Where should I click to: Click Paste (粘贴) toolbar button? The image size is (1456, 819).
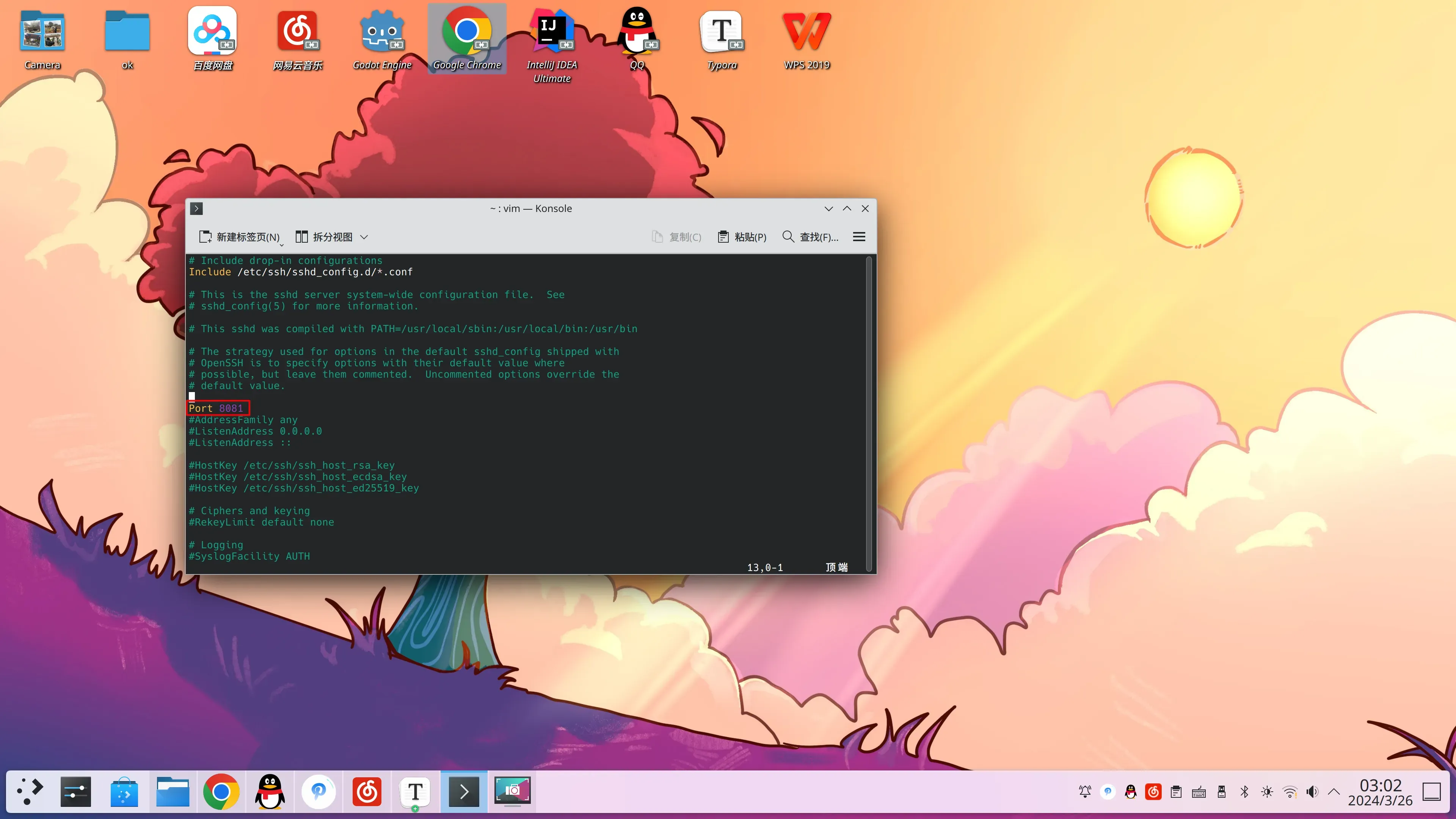(x=742, y=237)
